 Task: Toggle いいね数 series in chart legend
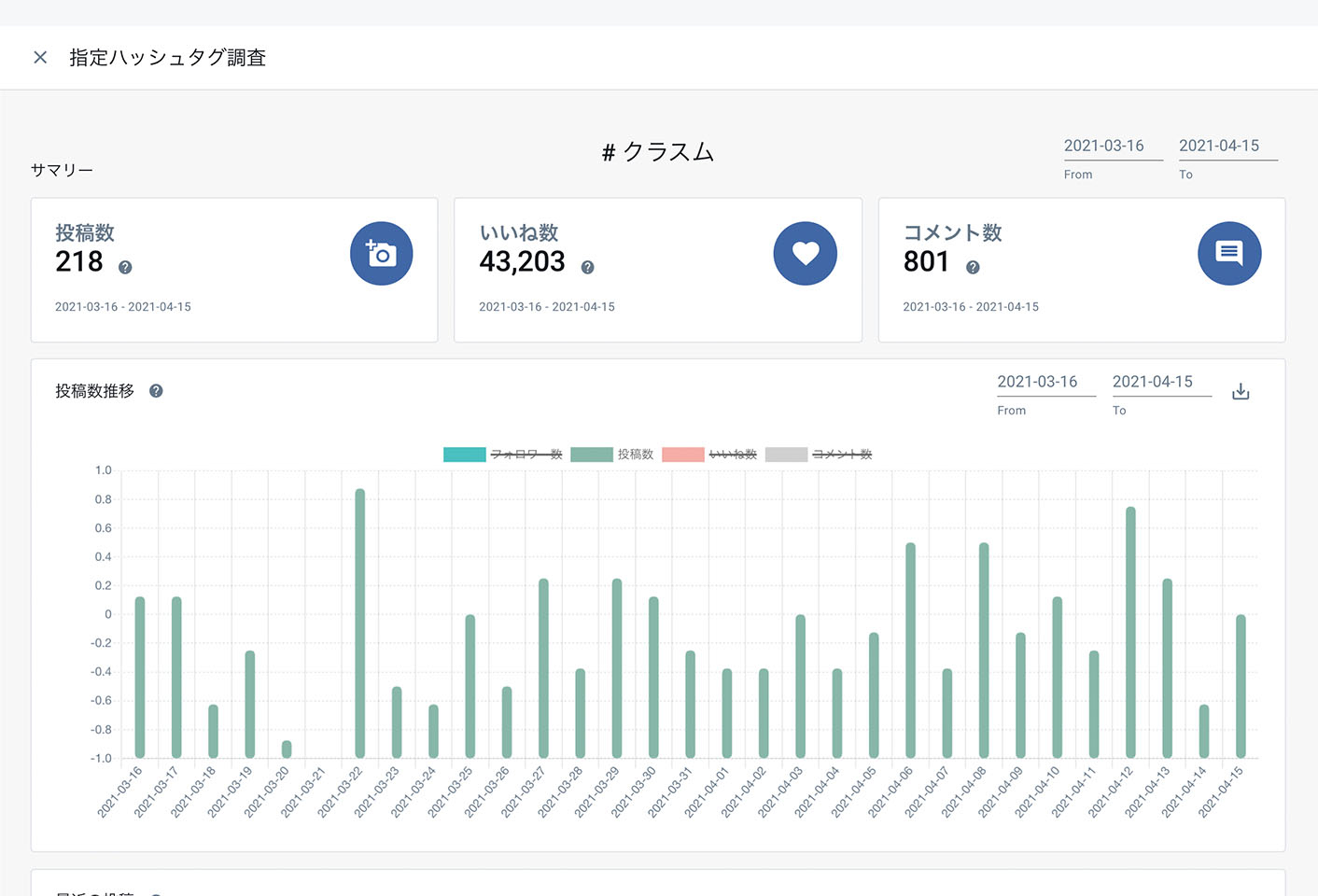(x=709, y=455)
